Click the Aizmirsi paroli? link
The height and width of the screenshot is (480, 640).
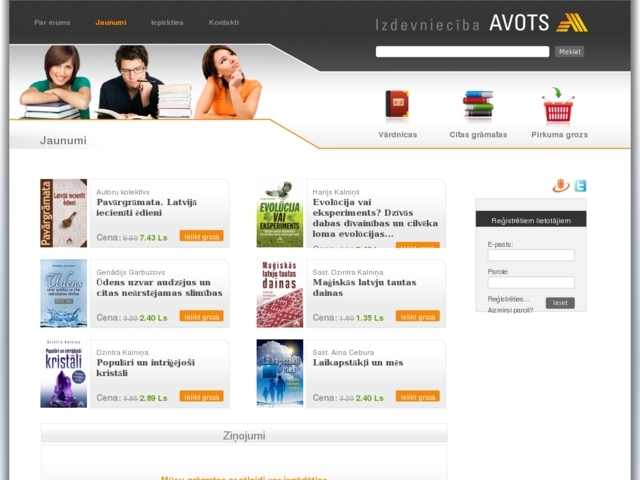pyautogui.click(x=510, y=310)
